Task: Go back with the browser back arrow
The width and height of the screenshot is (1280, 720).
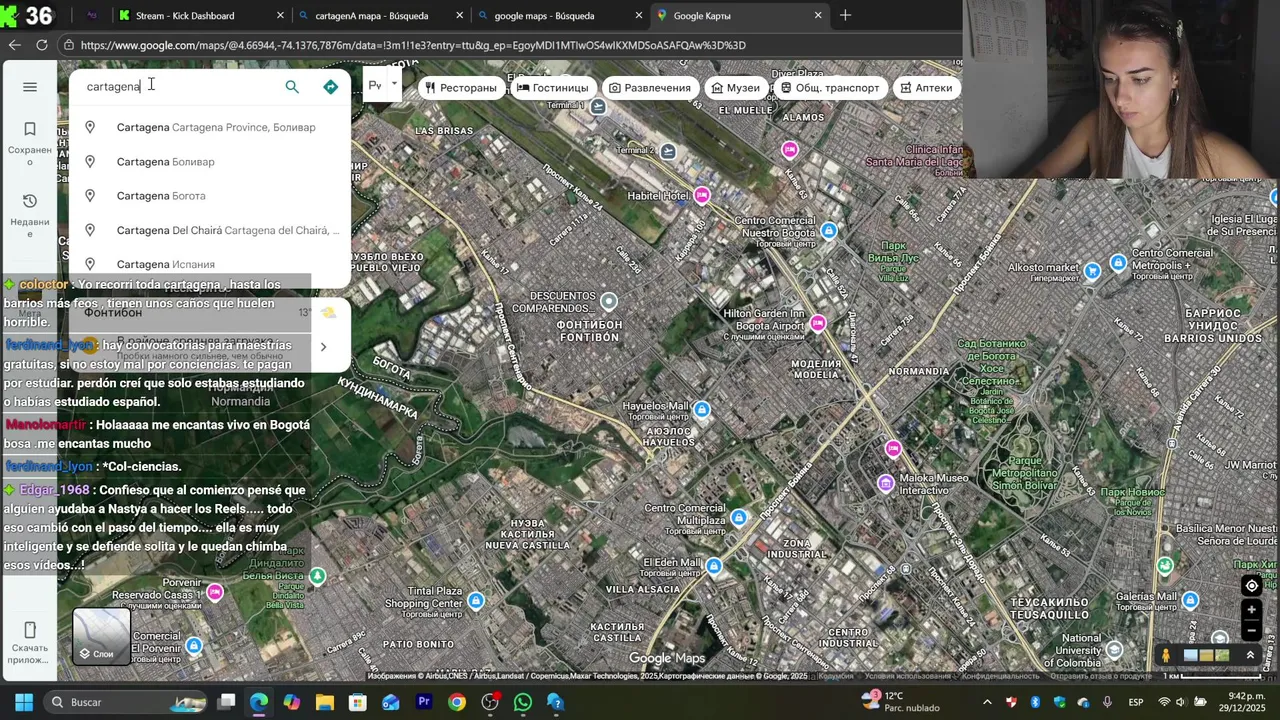Action: pos(14,45)
